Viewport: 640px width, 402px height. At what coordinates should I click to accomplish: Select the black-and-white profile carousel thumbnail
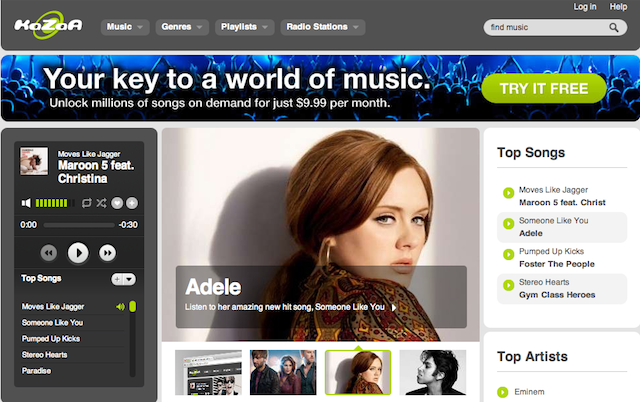pyautogui.click(x=433, y=372)
